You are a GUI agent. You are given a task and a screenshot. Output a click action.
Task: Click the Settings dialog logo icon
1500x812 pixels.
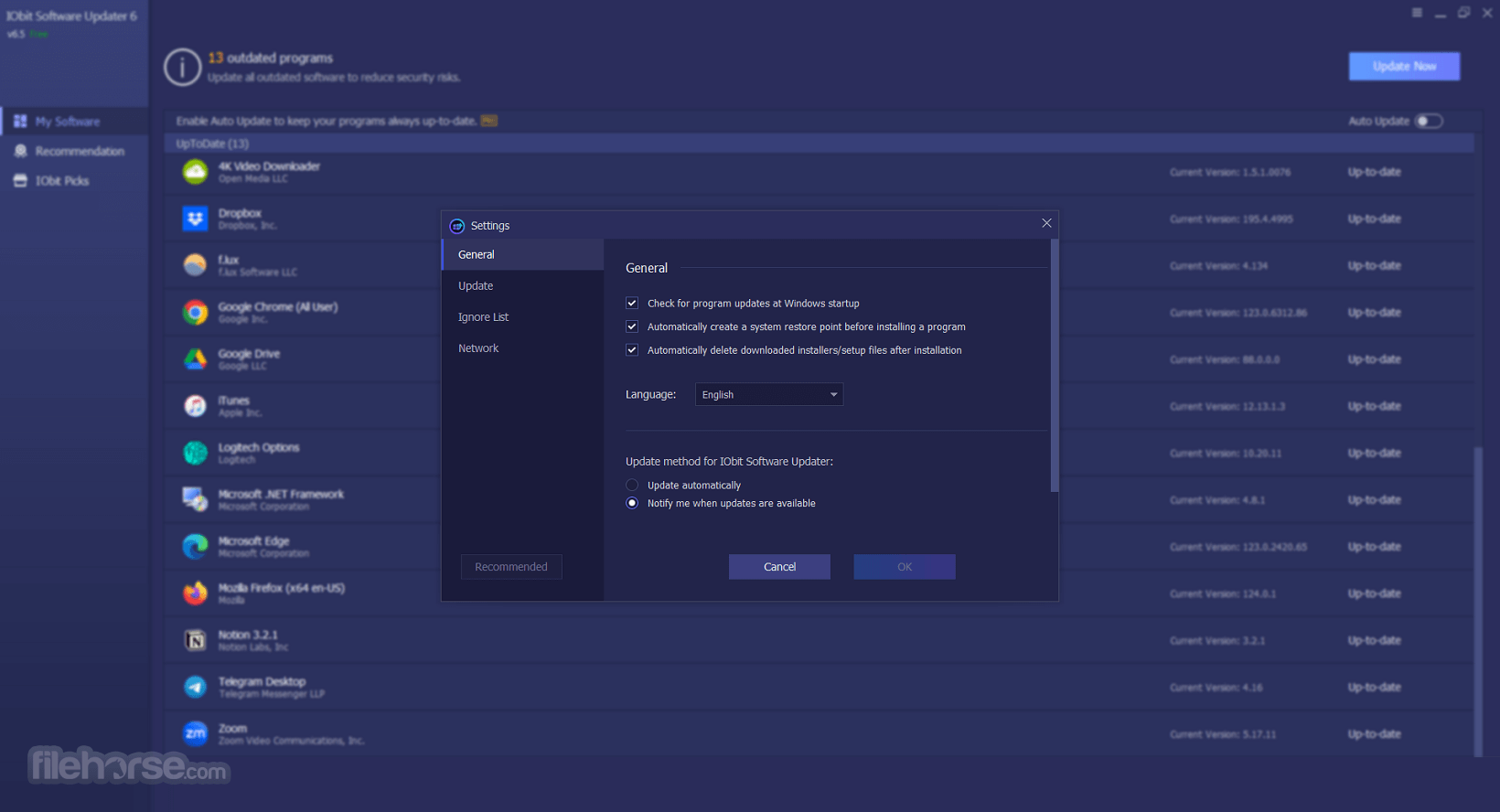[x=457, y=226]
